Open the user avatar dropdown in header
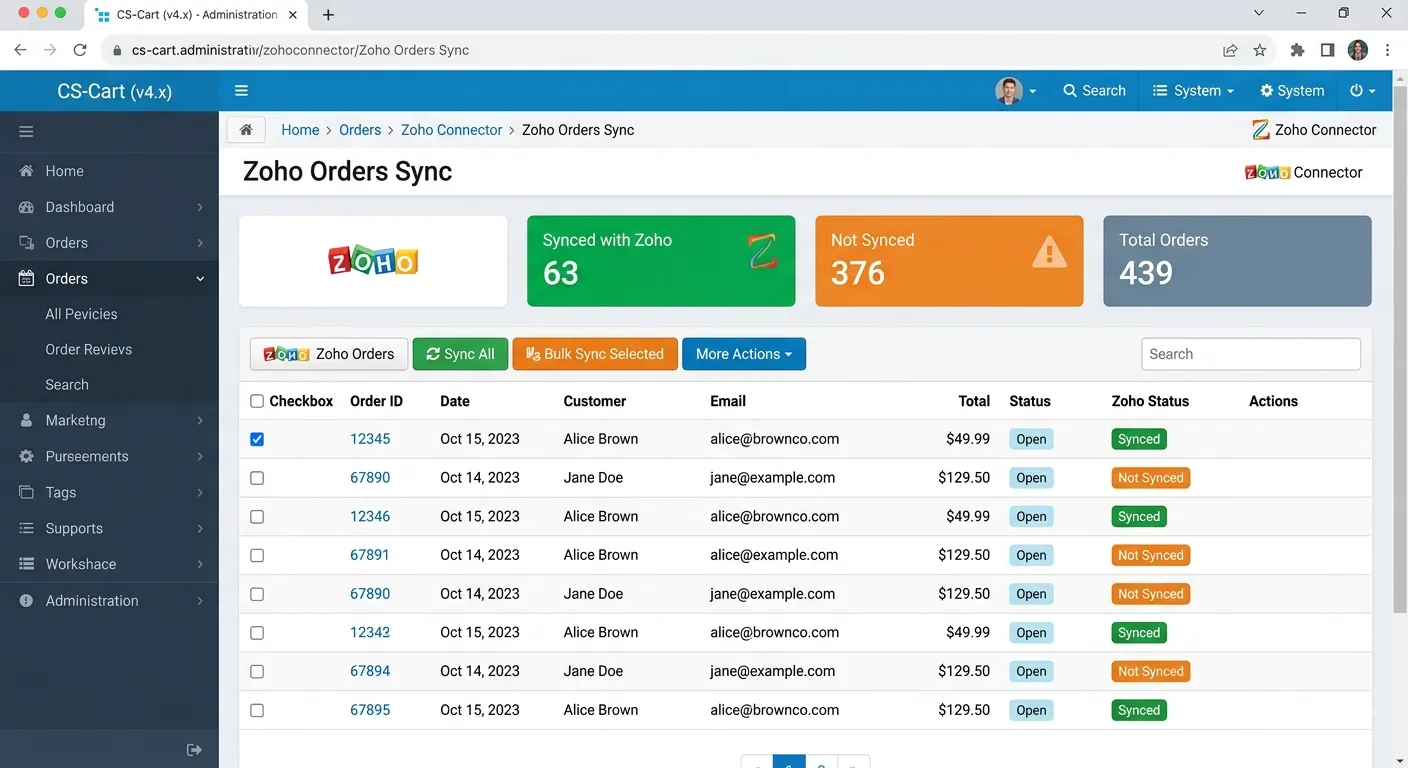Viewport: 1408px width, 768px height. tap(1016, 90)
